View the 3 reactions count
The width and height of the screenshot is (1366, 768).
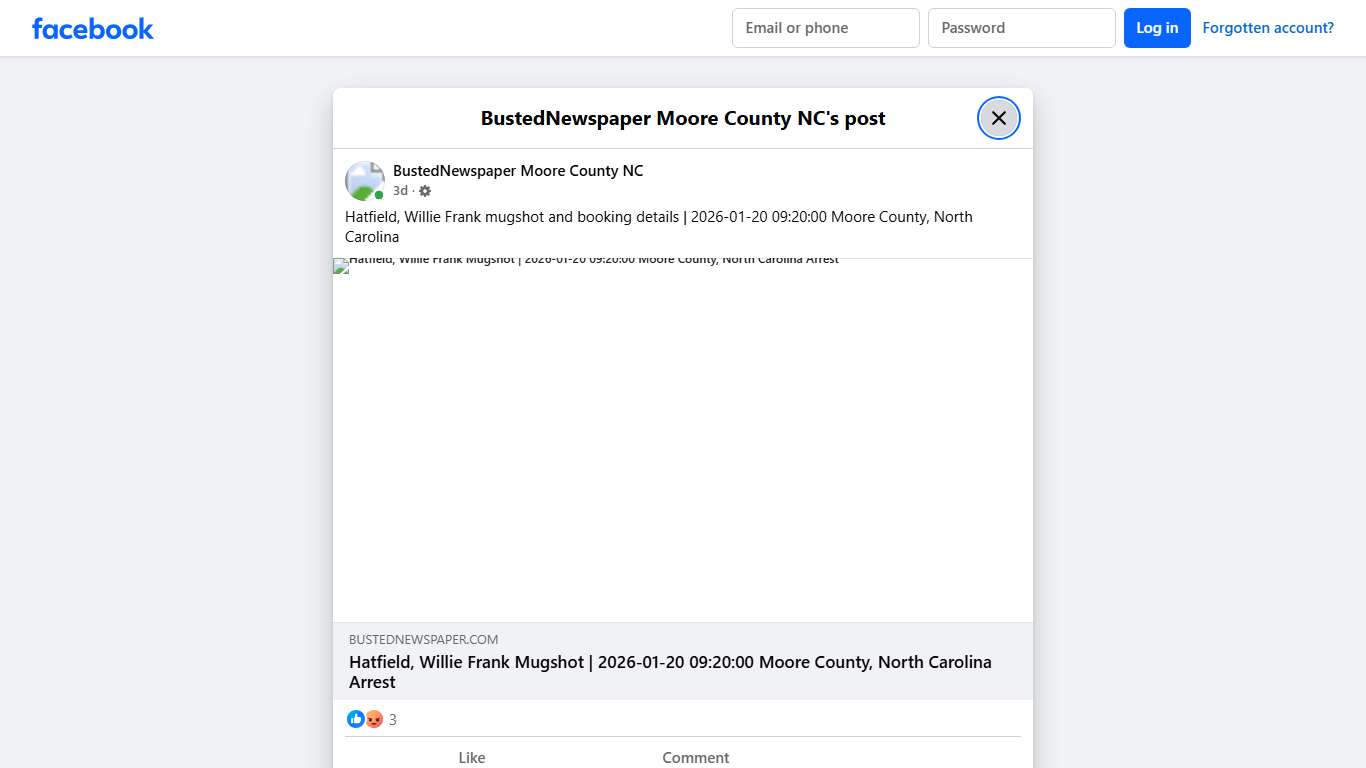(x=392, y=719)
